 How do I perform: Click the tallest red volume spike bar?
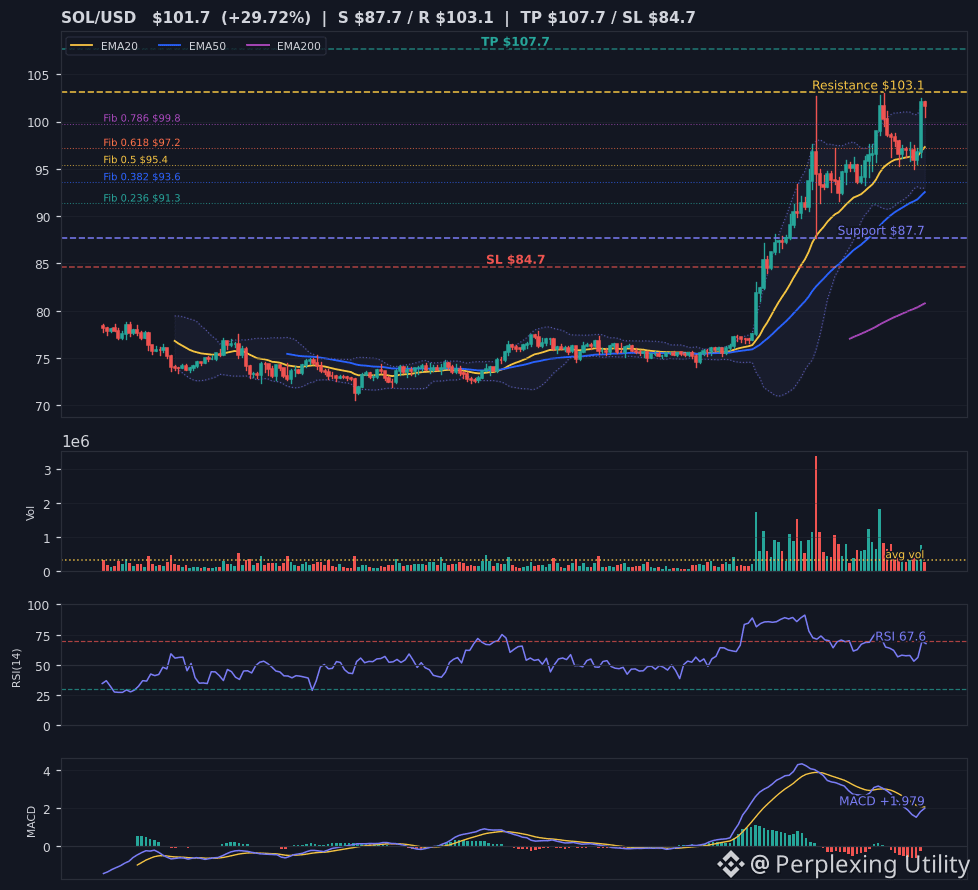coord(816,513)
